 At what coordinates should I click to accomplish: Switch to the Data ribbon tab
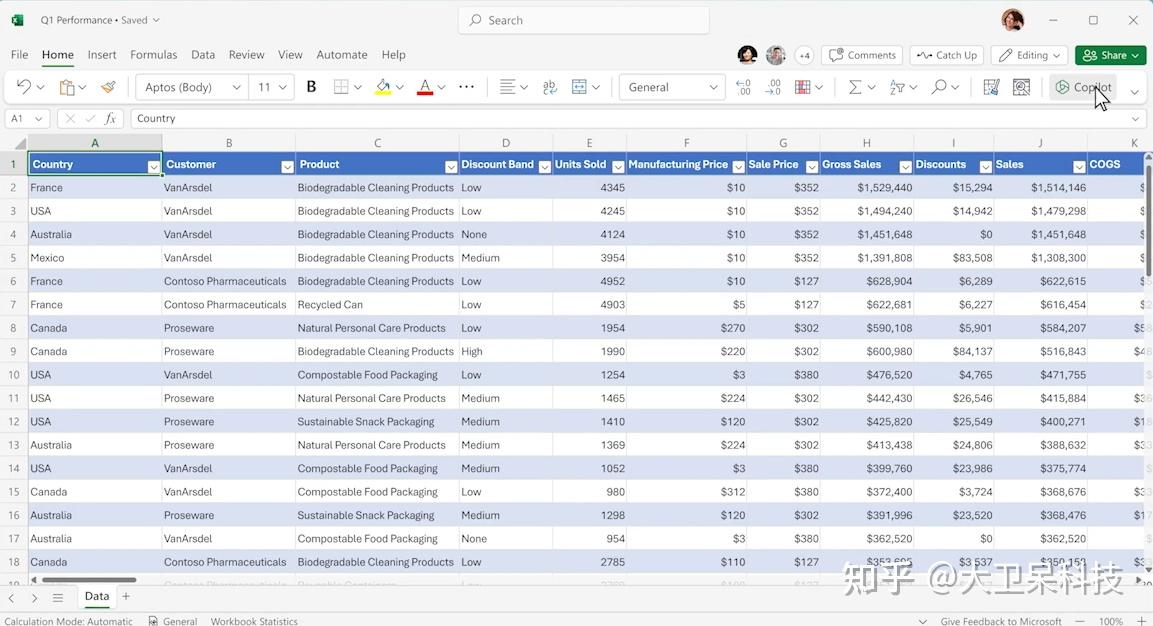tap(203, 54)
